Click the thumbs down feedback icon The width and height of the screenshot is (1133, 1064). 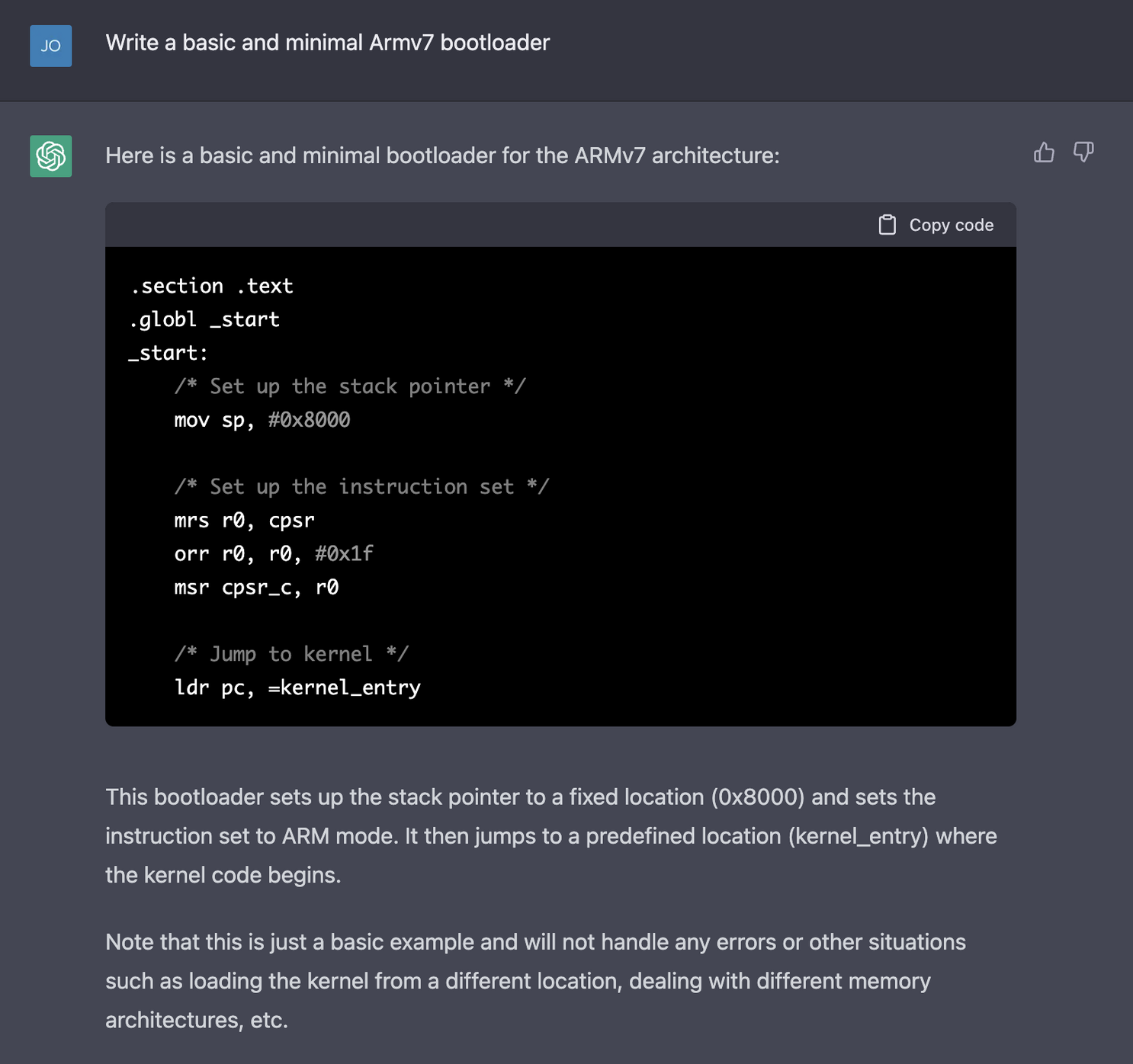click(x=1083, y=152)
